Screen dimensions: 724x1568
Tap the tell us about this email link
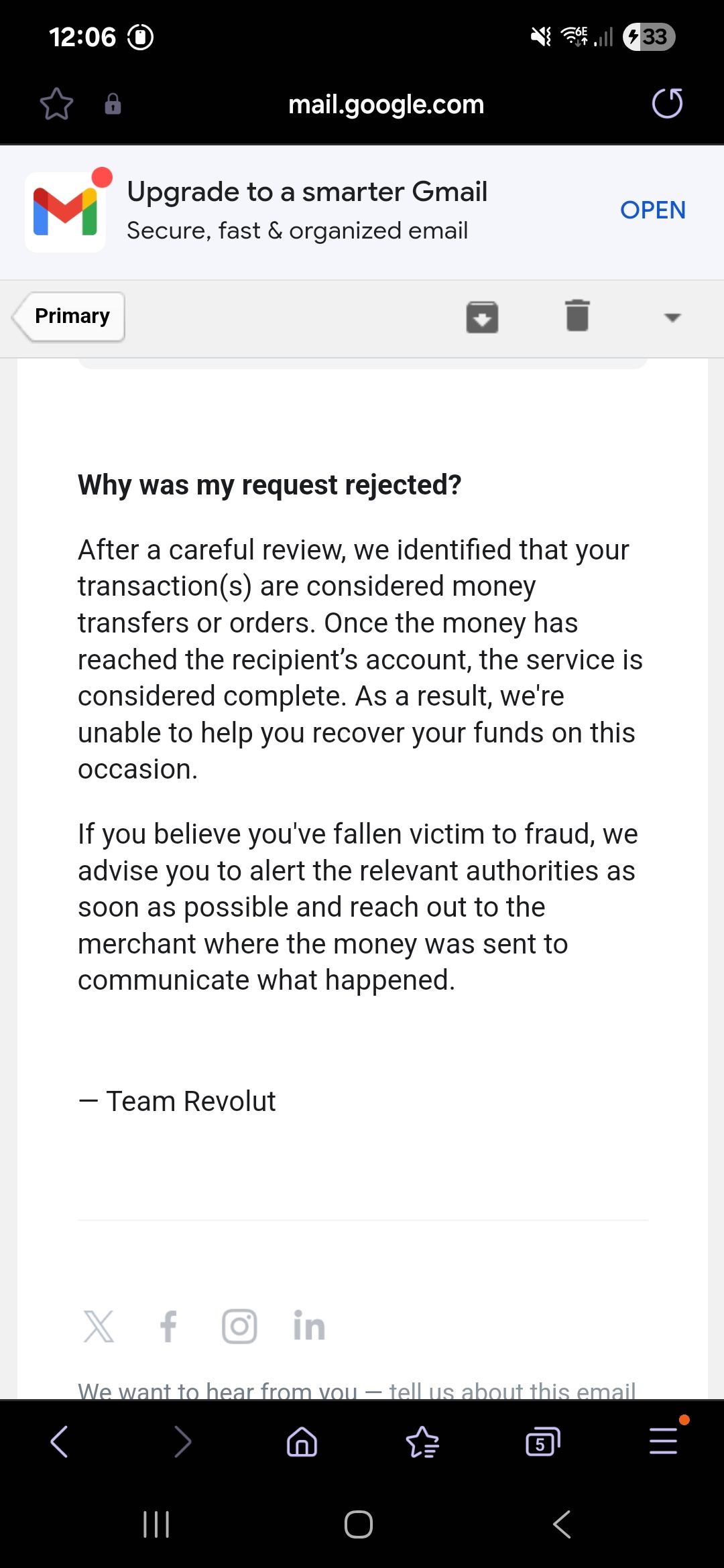pos(511,1391)
